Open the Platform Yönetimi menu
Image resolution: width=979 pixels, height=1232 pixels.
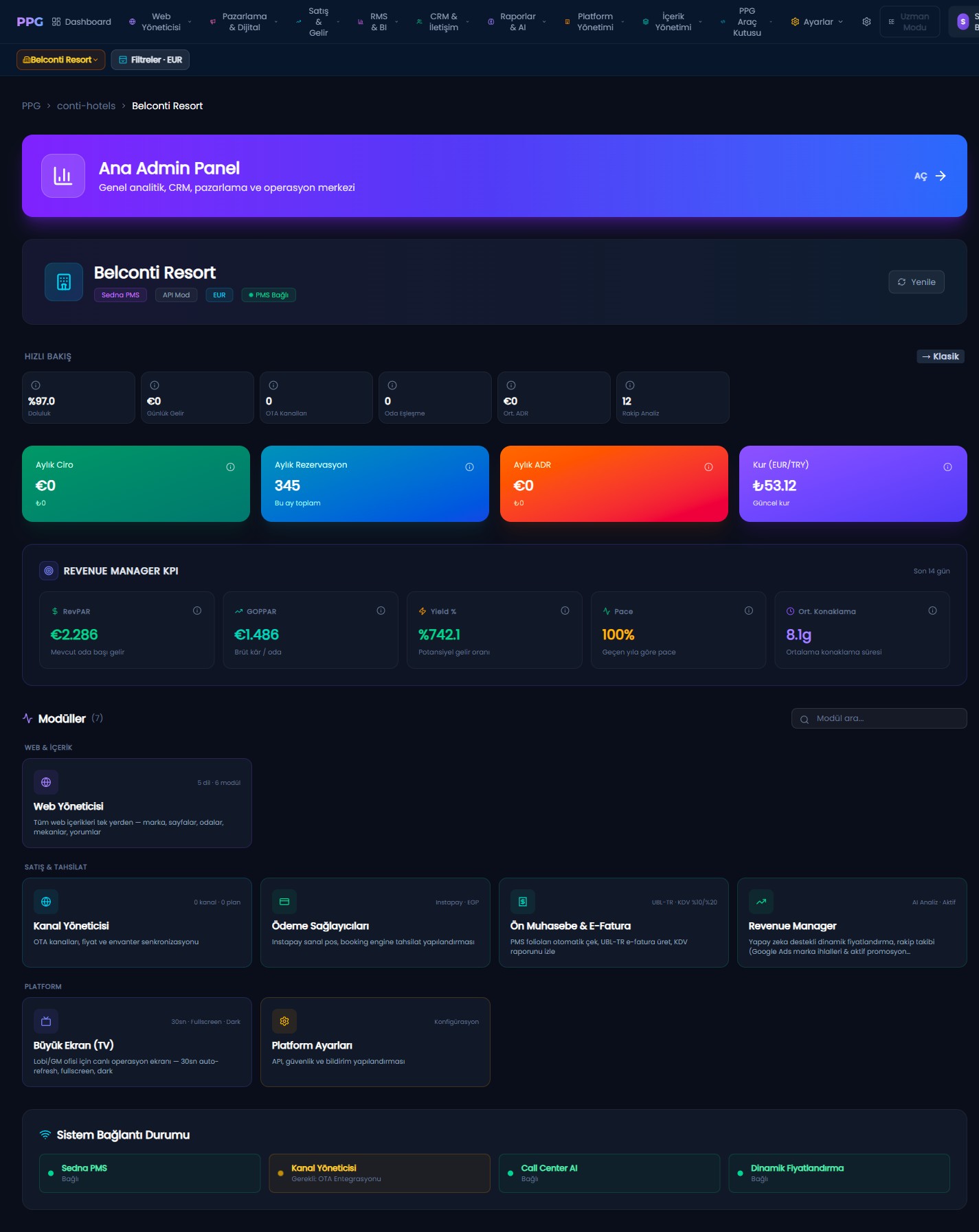(x=595, y=22)
